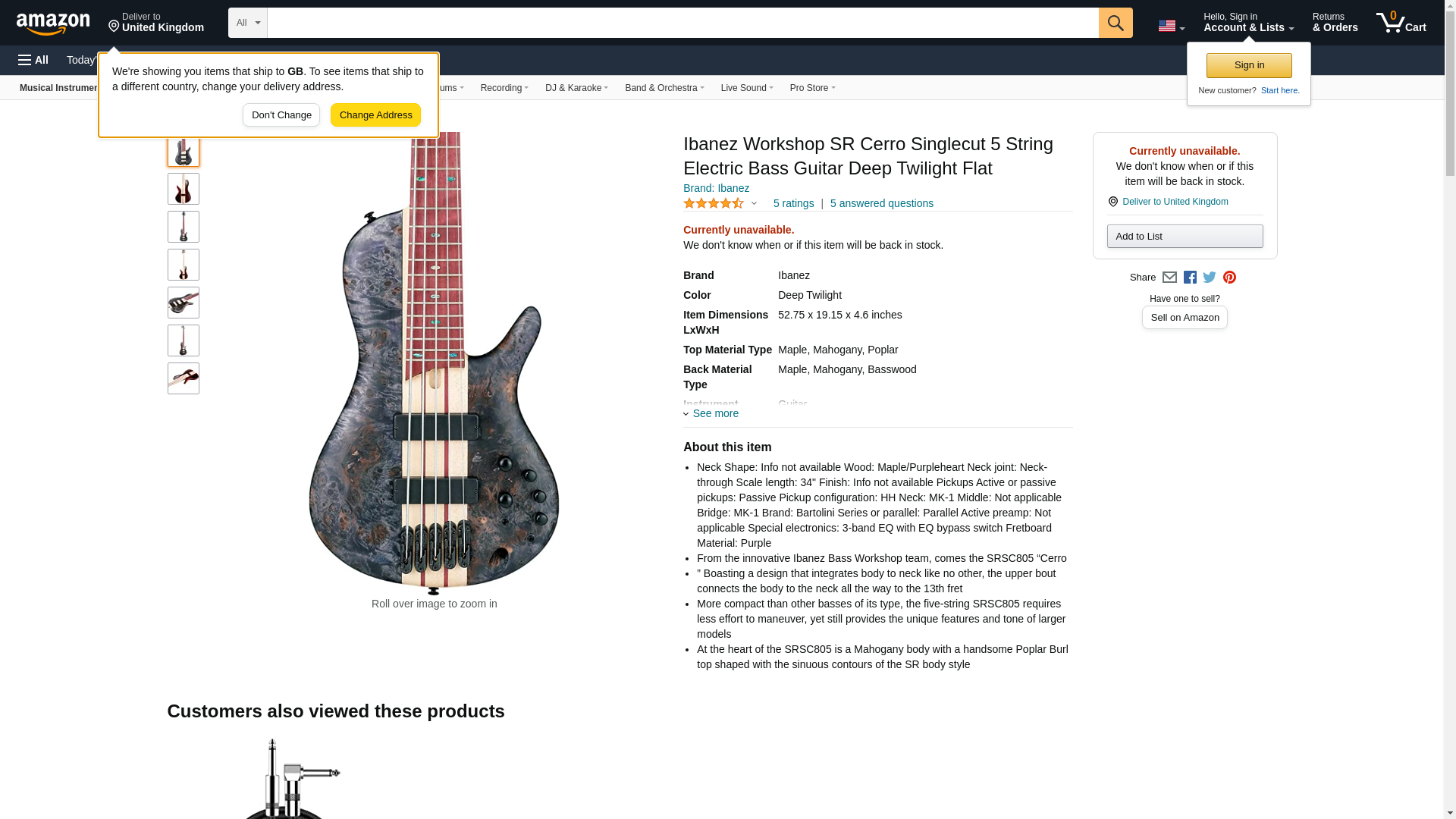Click in the search text field
The height and width of the screenshot is (819, 1456).
[x=682, y=23]
